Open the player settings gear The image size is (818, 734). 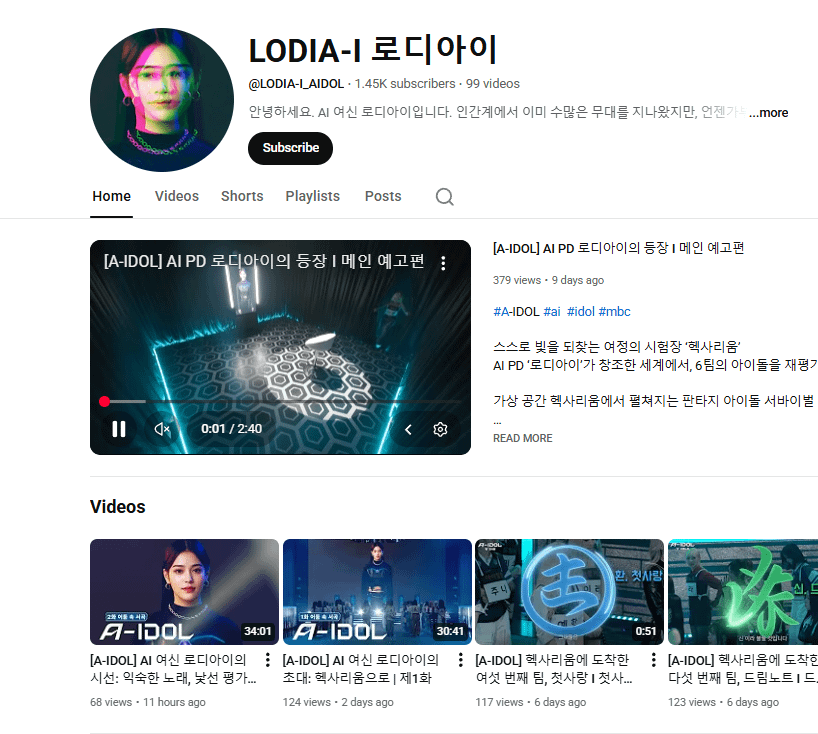click(x=440, y=429)
